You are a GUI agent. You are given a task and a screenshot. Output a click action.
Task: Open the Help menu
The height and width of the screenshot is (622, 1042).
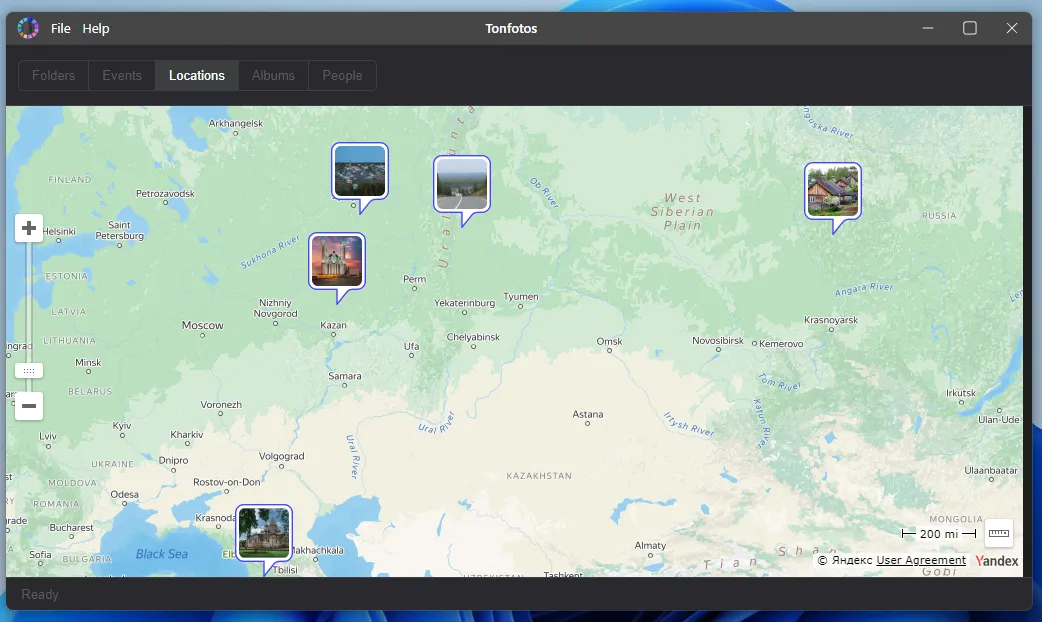(x=96, y=29)
